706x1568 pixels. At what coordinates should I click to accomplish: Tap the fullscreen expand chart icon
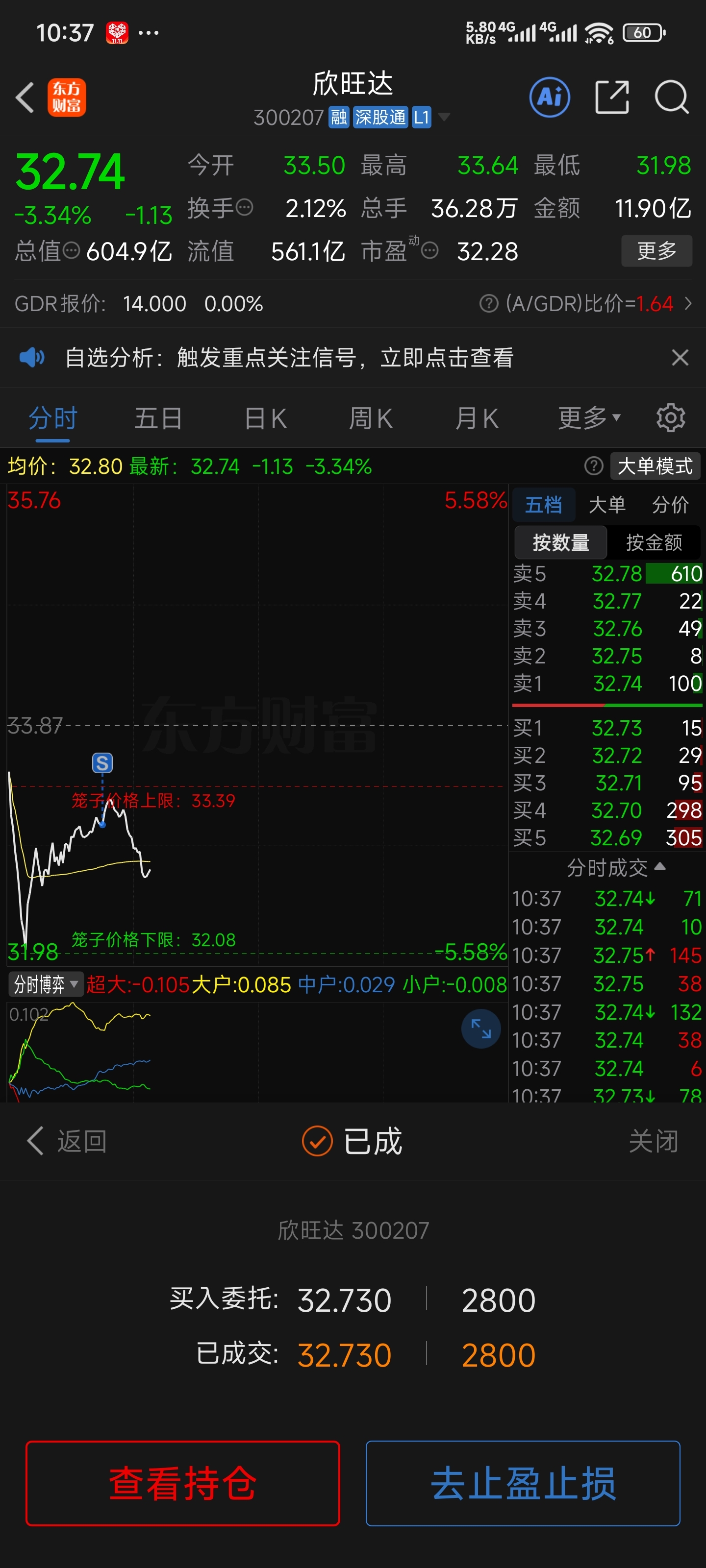481,1029
